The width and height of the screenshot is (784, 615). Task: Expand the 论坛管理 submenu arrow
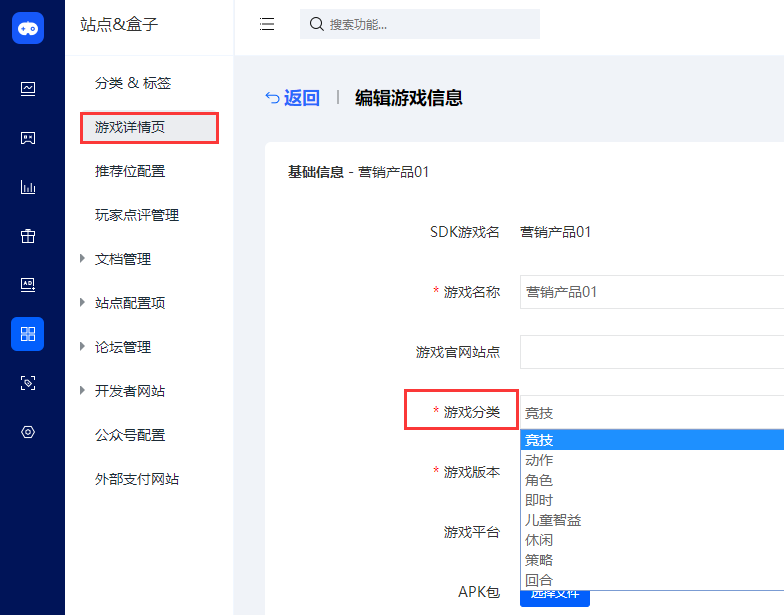tap(82, 346)
